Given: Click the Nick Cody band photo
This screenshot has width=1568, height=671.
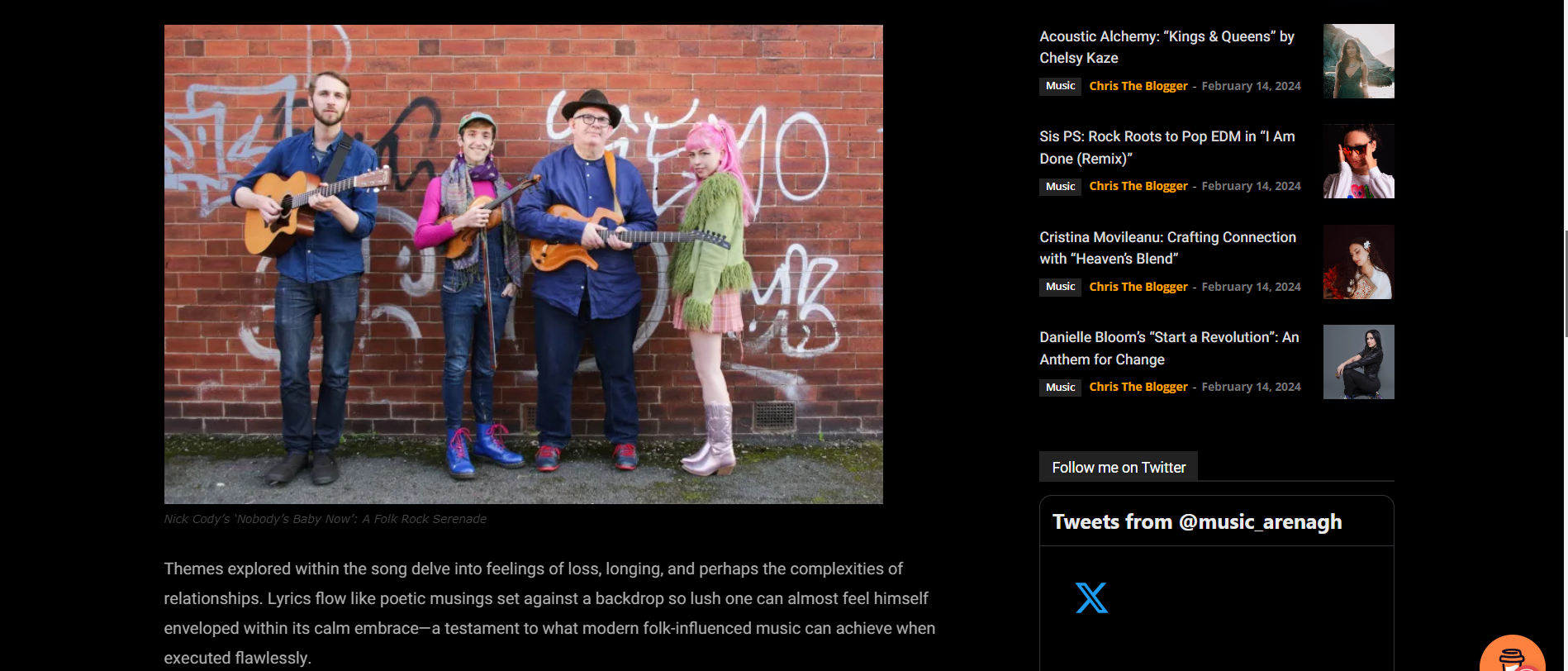Looking at the screenshot, I should pyautogui.click(x=523, y=264).
